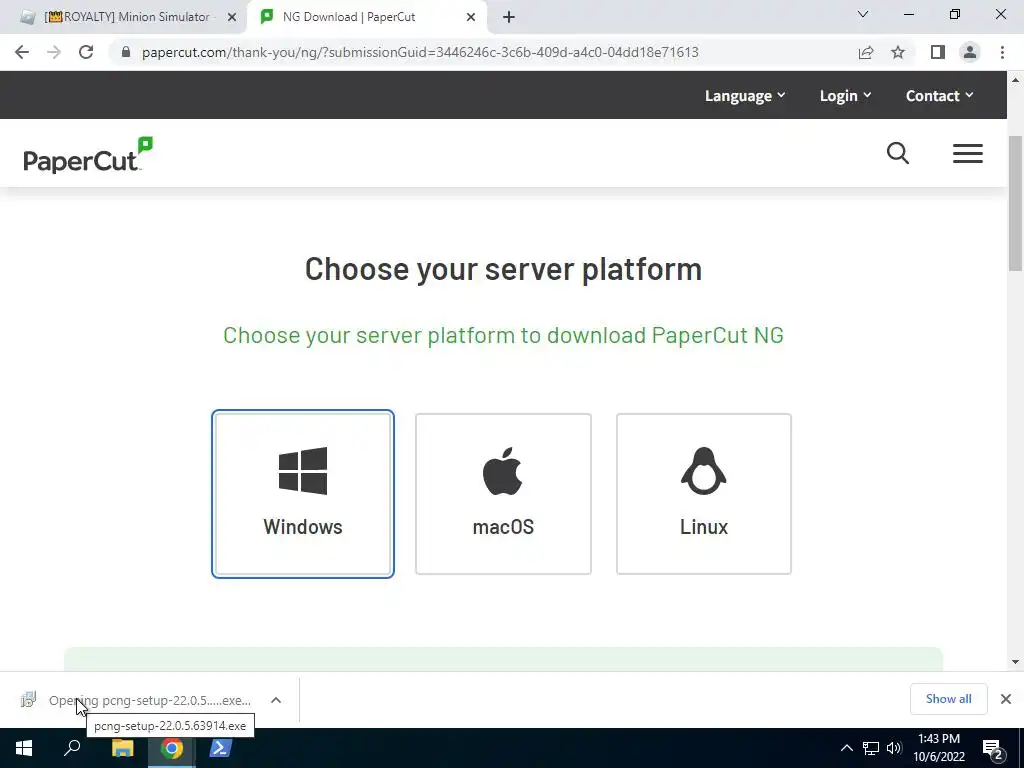Open the notification center icon

(x=993, y=748)
